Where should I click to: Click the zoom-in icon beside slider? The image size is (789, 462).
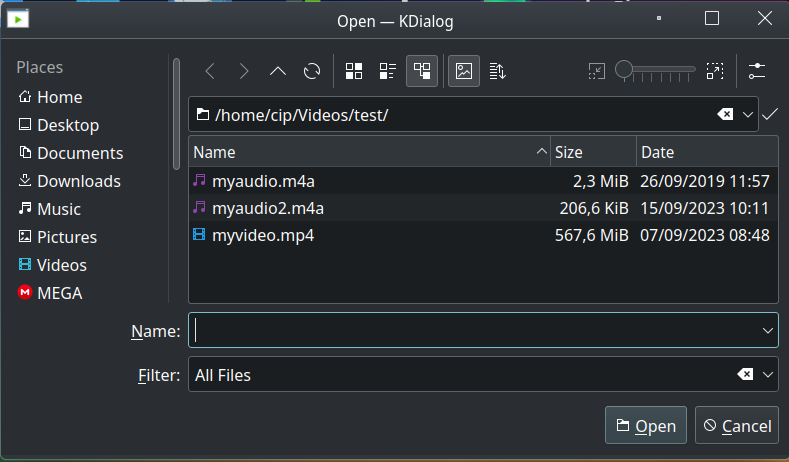pos(715,71)
